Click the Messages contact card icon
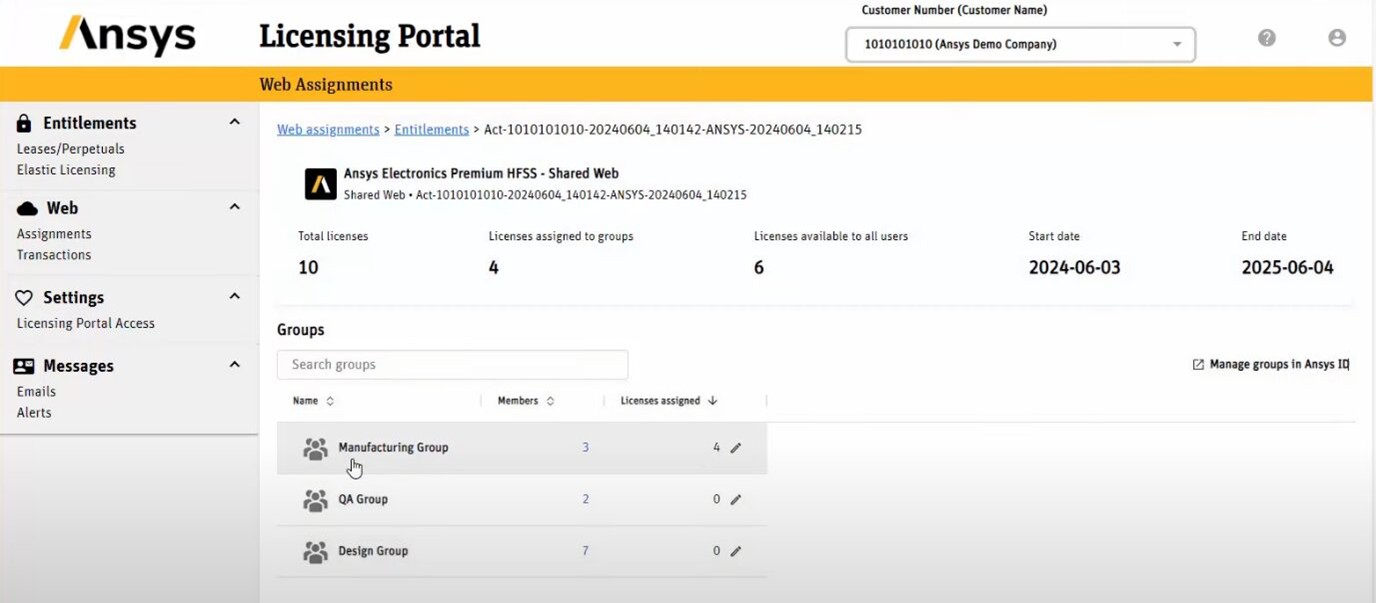1376x603 pixels. click(23, 365)
